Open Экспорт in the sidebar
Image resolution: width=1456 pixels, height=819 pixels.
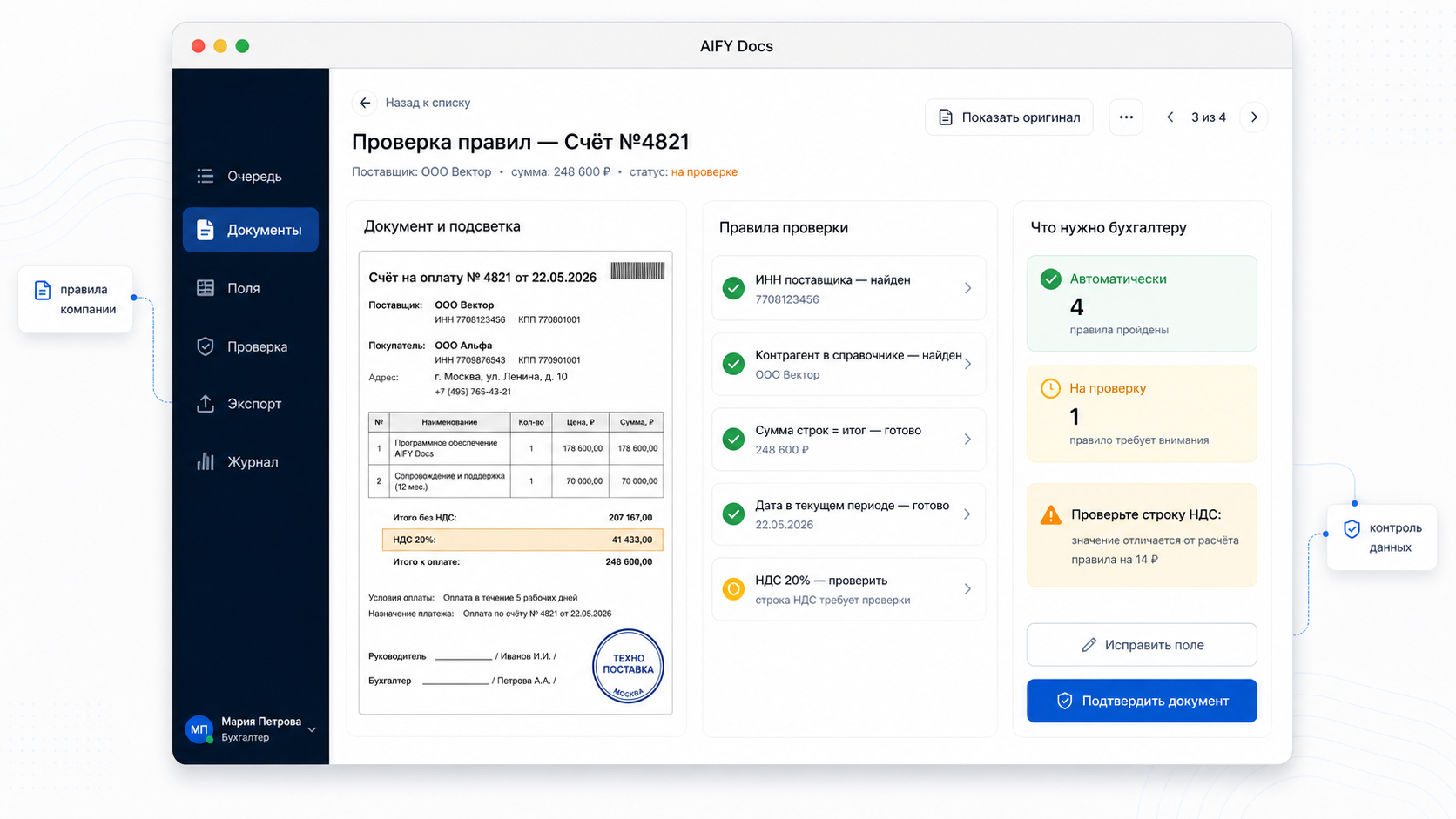point(251,404)
